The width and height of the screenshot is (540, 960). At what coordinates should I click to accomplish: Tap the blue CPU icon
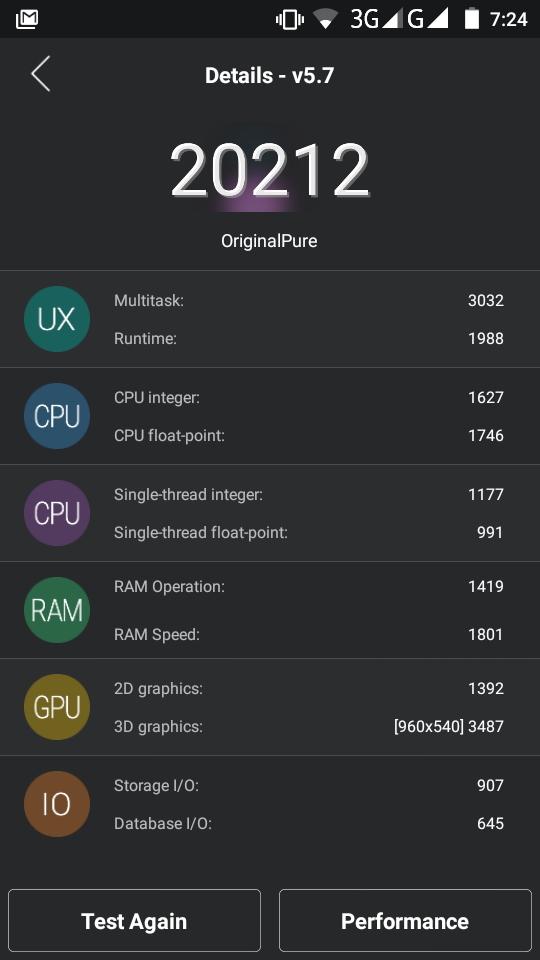[x=57, y=416]
